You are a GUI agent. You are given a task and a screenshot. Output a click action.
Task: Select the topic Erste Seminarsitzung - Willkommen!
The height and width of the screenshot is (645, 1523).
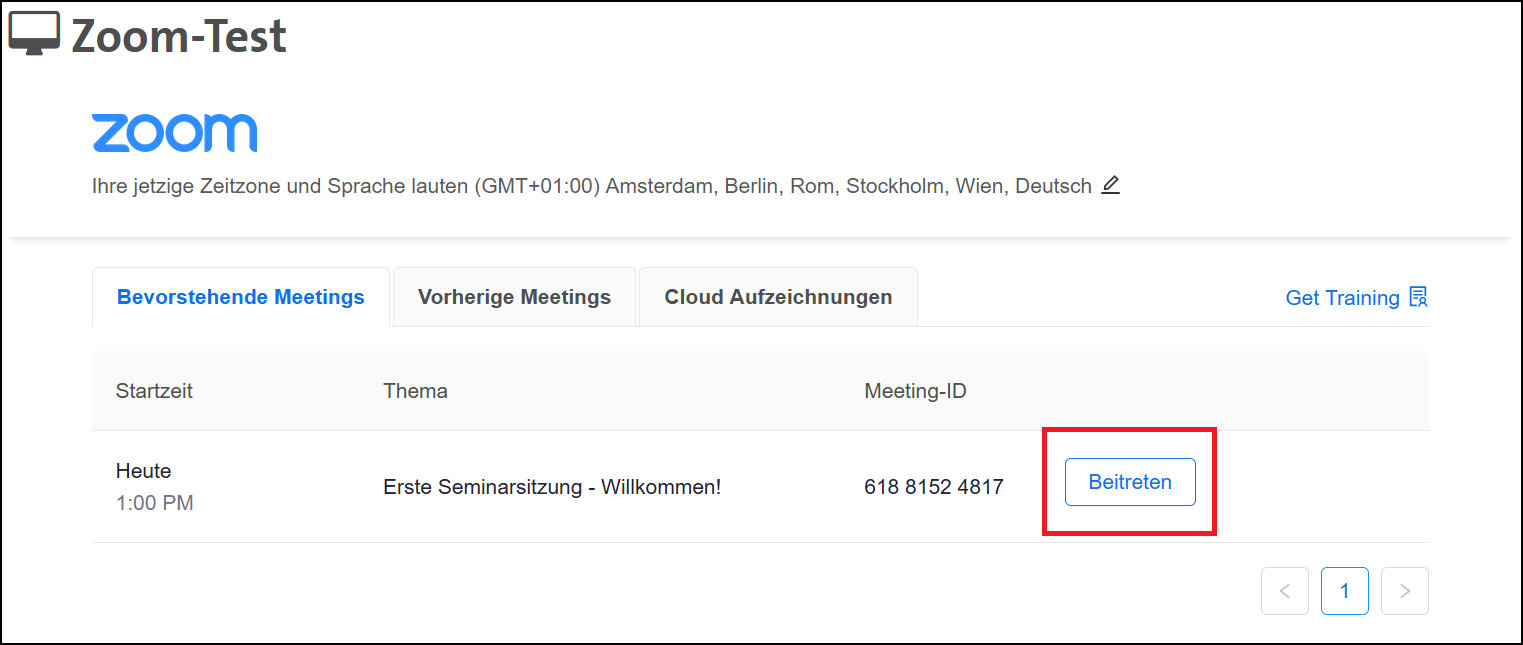click(x=552, y=487)
